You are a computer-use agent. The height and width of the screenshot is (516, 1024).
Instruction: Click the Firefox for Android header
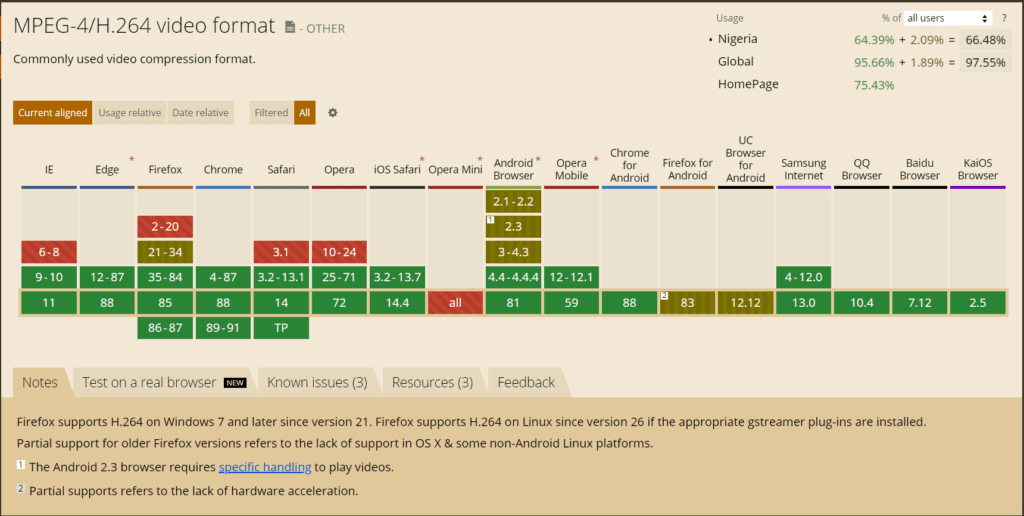tap(688, 169)
